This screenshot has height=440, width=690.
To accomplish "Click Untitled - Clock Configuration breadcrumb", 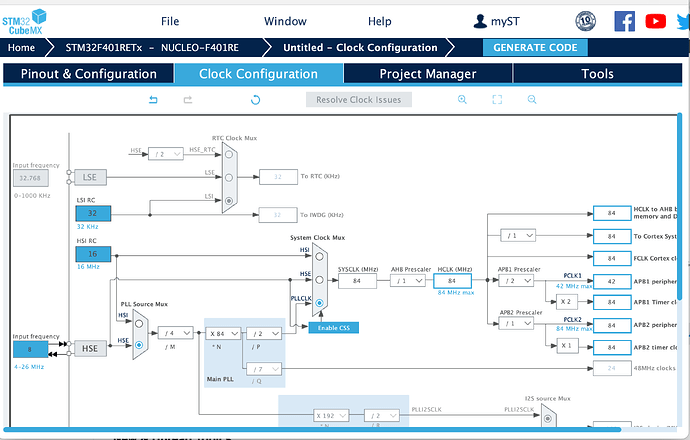I will point(360,48).
